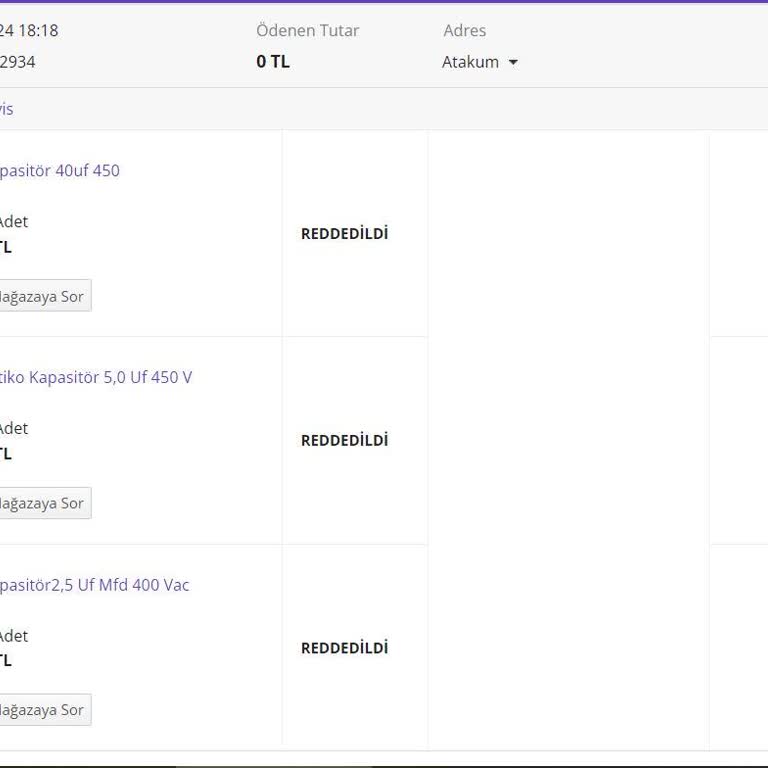Click the Adet quantity of the 2,5 Uf item

14,636
